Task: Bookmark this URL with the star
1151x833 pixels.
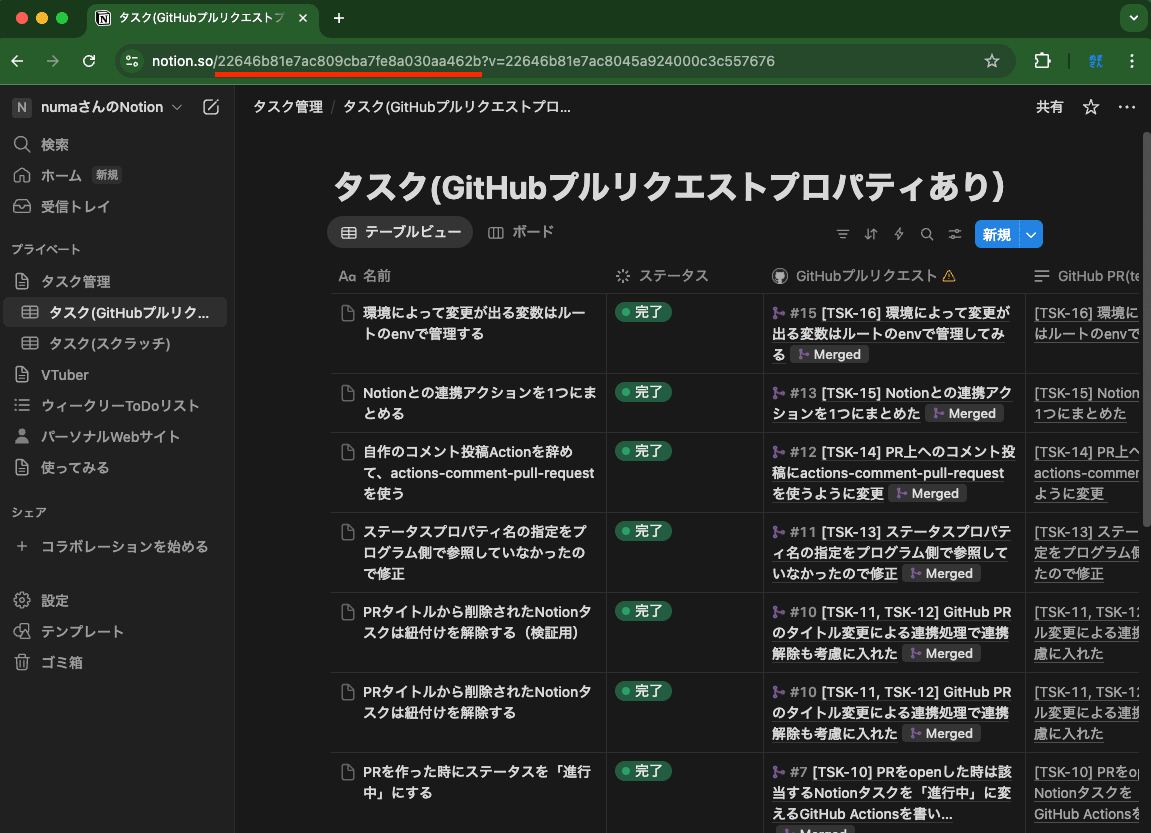Action: [x=992, y=61]
